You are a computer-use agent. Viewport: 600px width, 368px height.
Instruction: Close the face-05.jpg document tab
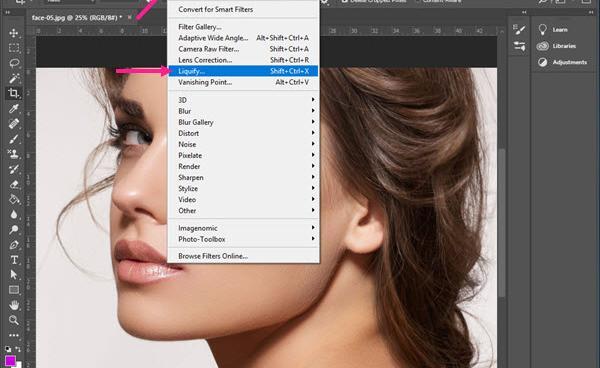[x=130, y=17]
